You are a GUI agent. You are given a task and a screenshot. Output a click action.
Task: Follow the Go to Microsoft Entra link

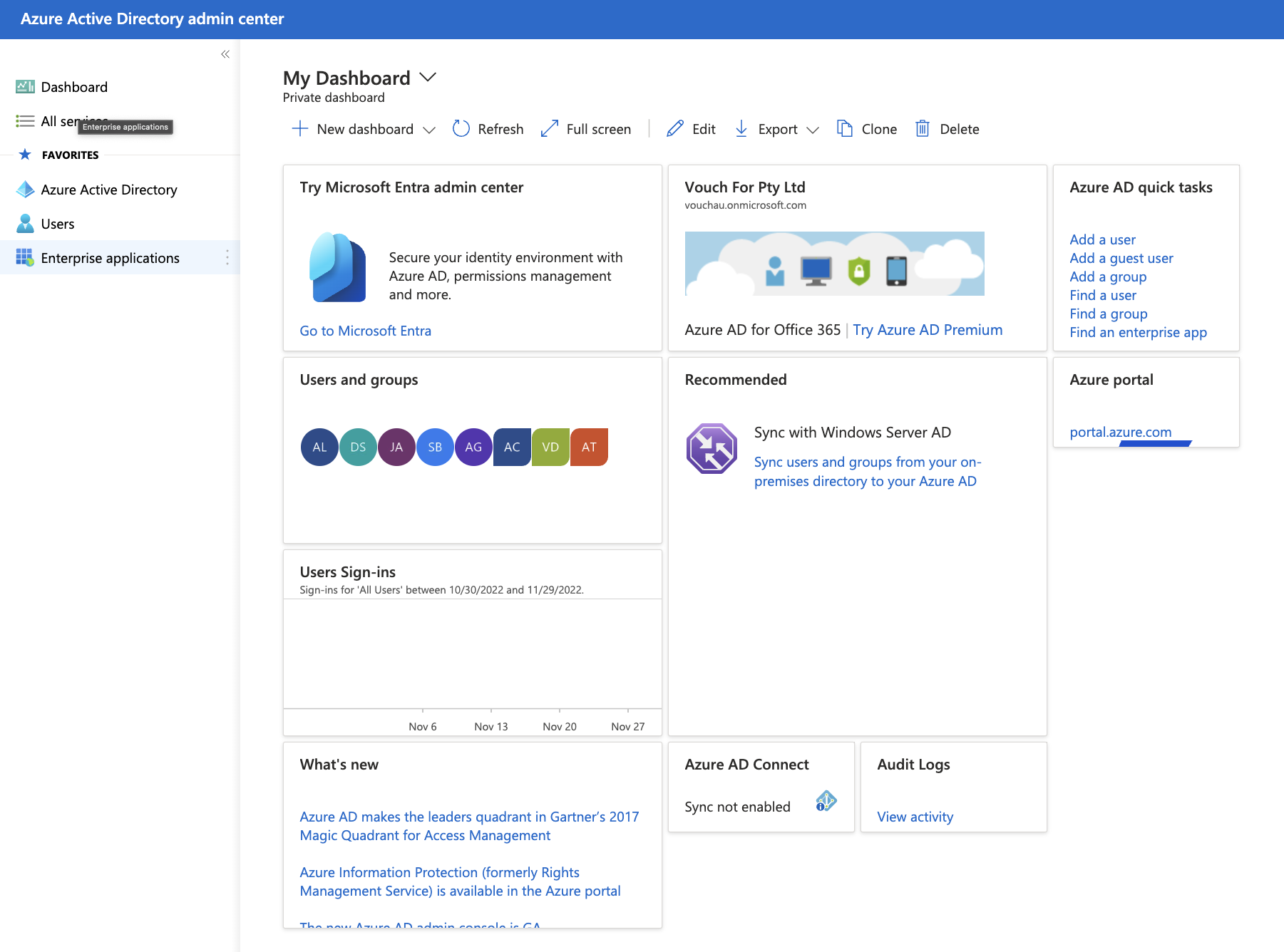(x=365, y=331)
